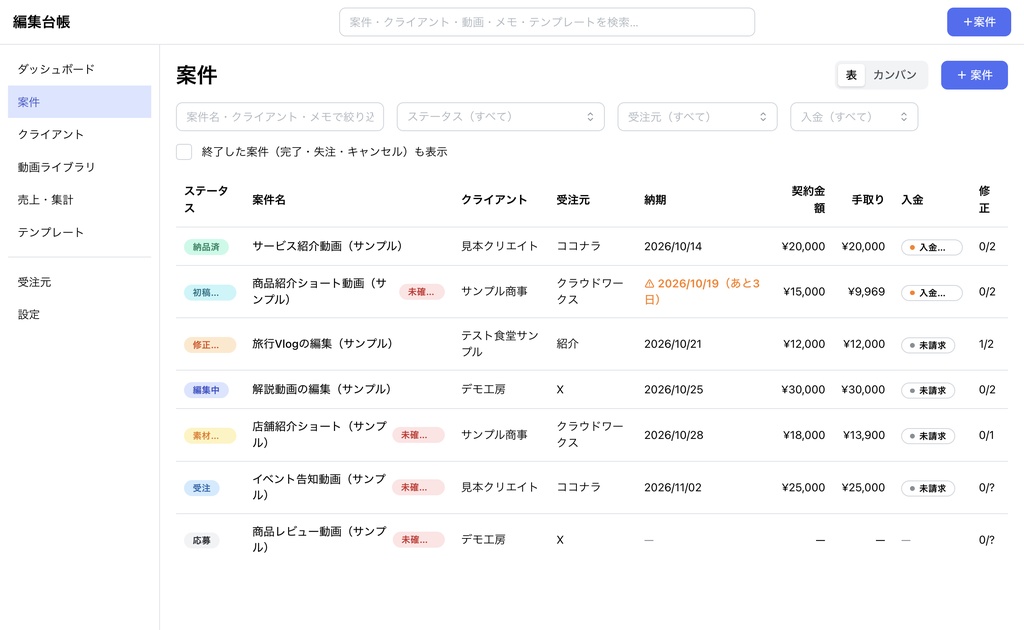Image resolution: width=1024 pixels, height=630 pixels.
Task: Click 未確… tag on 商品紹介ショート動画 row
Action: pos(421,292)
